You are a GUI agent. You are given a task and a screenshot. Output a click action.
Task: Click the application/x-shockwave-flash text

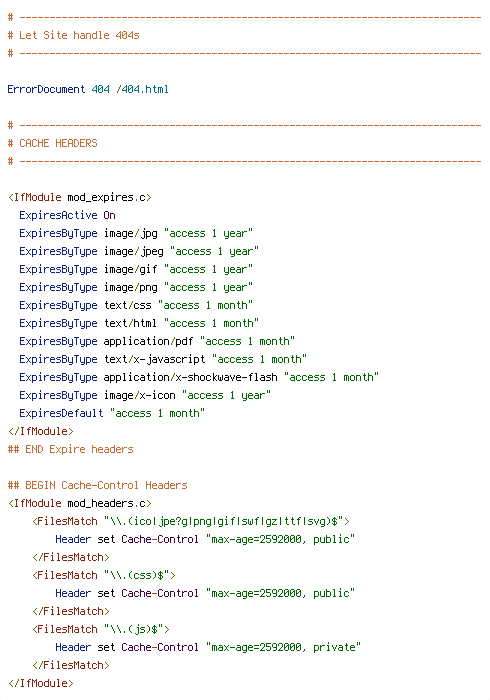coord(191,377)
